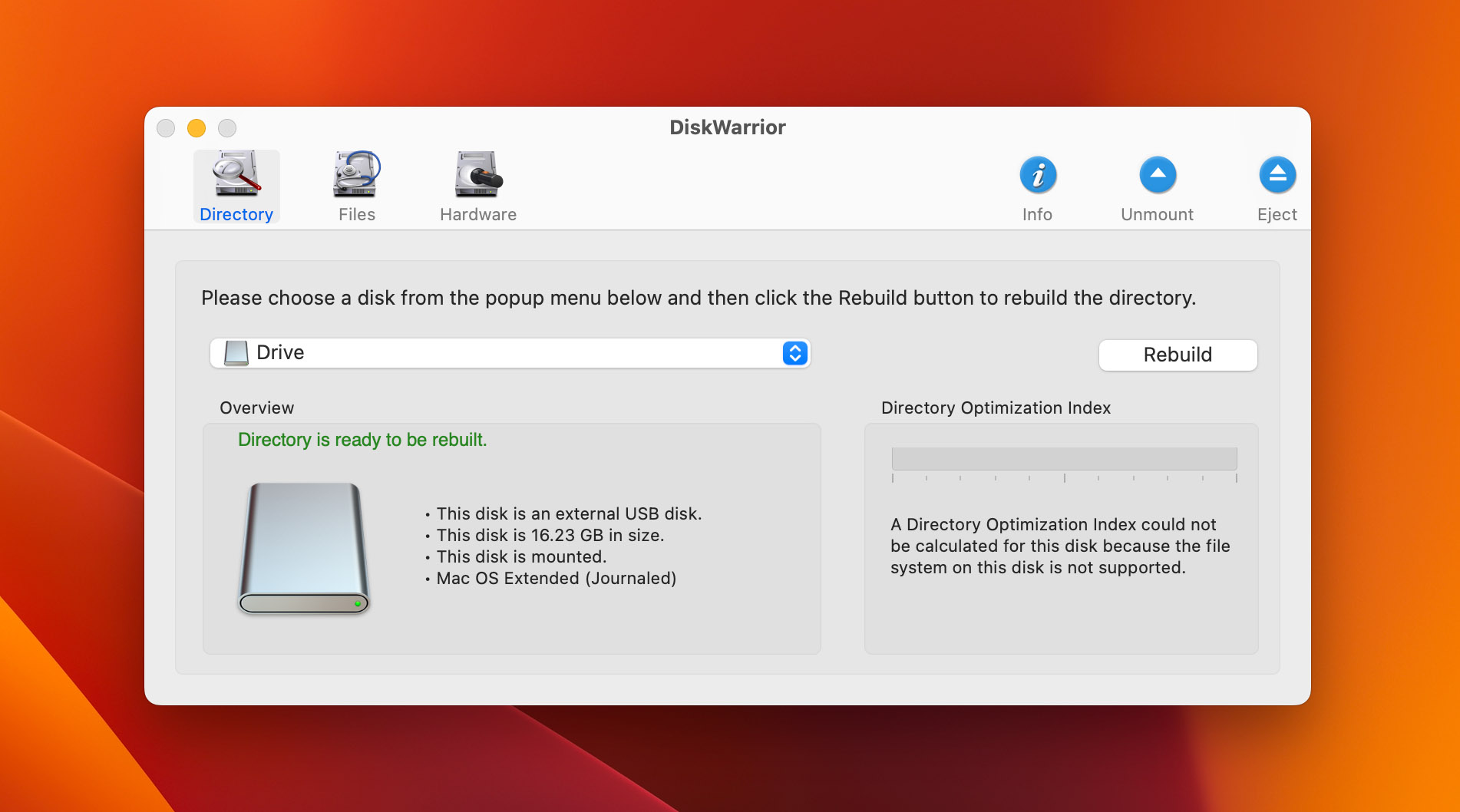Click the Eject toolbar icon
Viewport: 1460px width, 812px height.
[x=1277, y=175]
